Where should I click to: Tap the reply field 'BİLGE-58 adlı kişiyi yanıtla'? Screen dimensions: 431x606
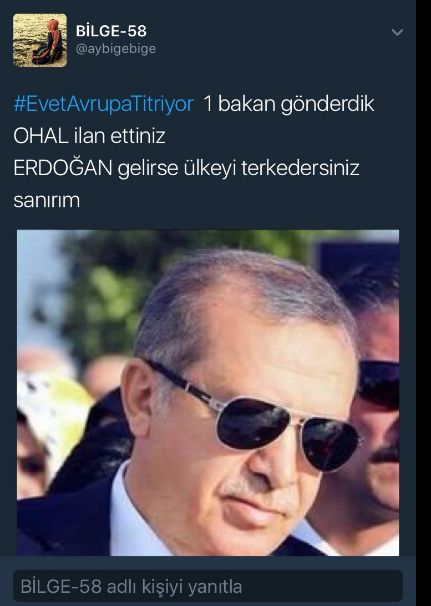click(208, 586)
